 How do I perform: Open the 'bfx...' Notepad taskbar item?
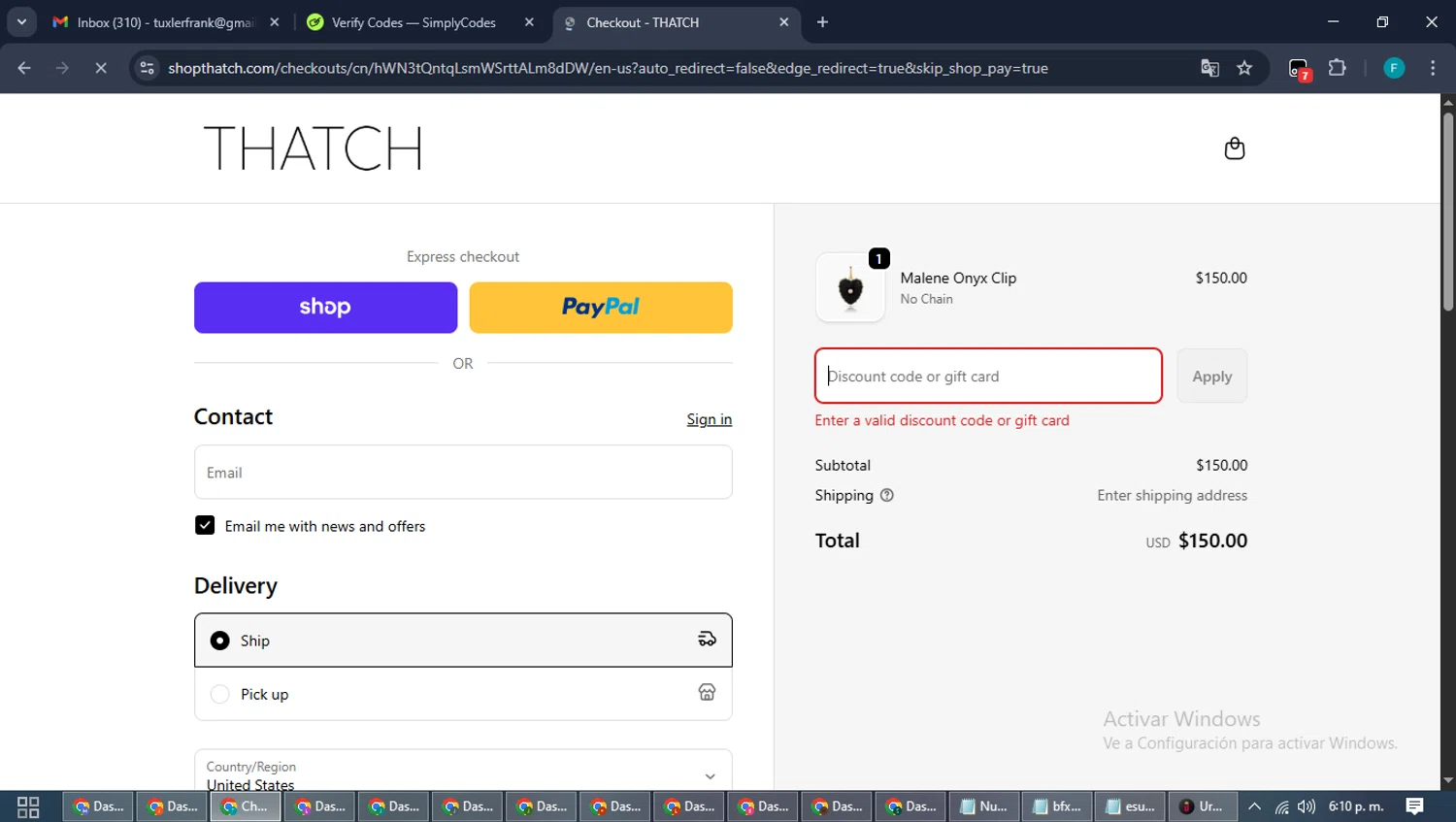click(1057, 806)
